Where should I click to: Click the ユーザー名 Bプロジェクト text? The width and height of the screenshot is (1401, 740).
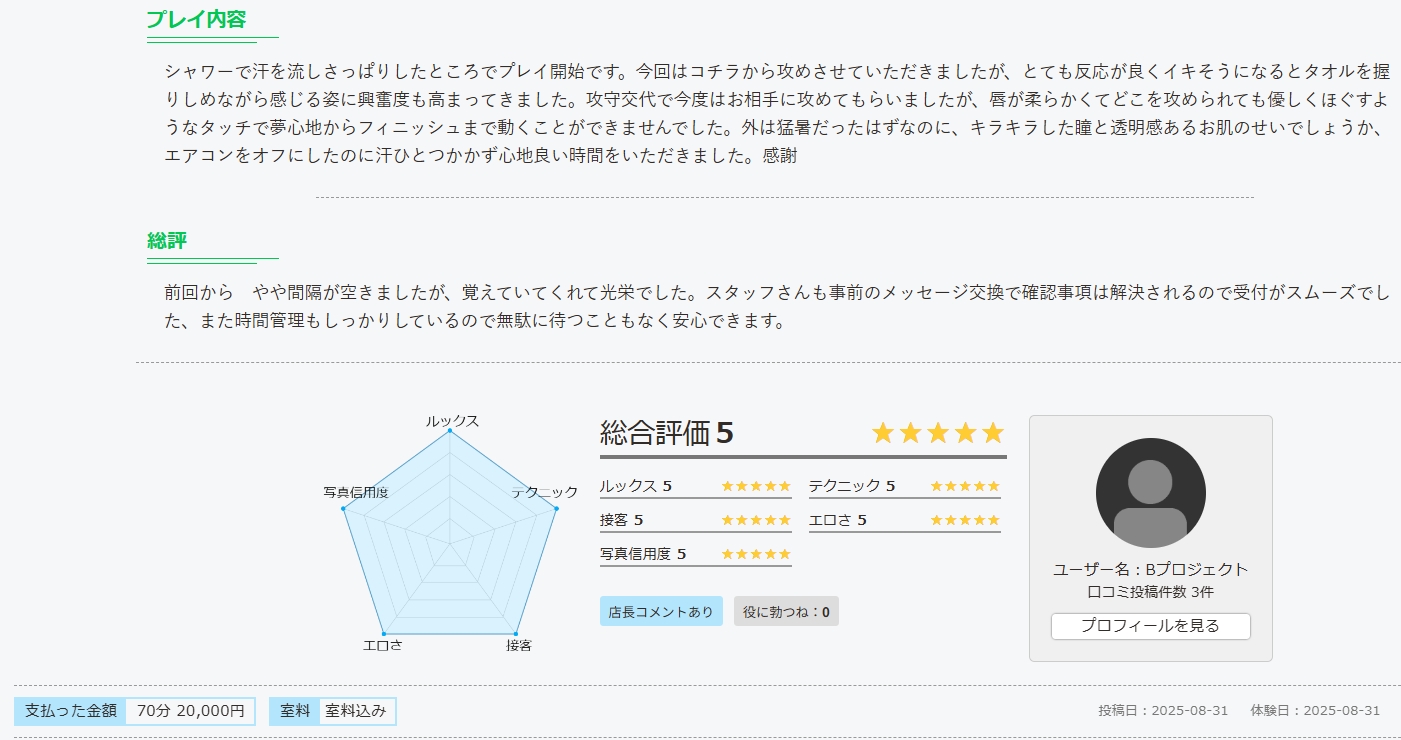coord(1150,570)
